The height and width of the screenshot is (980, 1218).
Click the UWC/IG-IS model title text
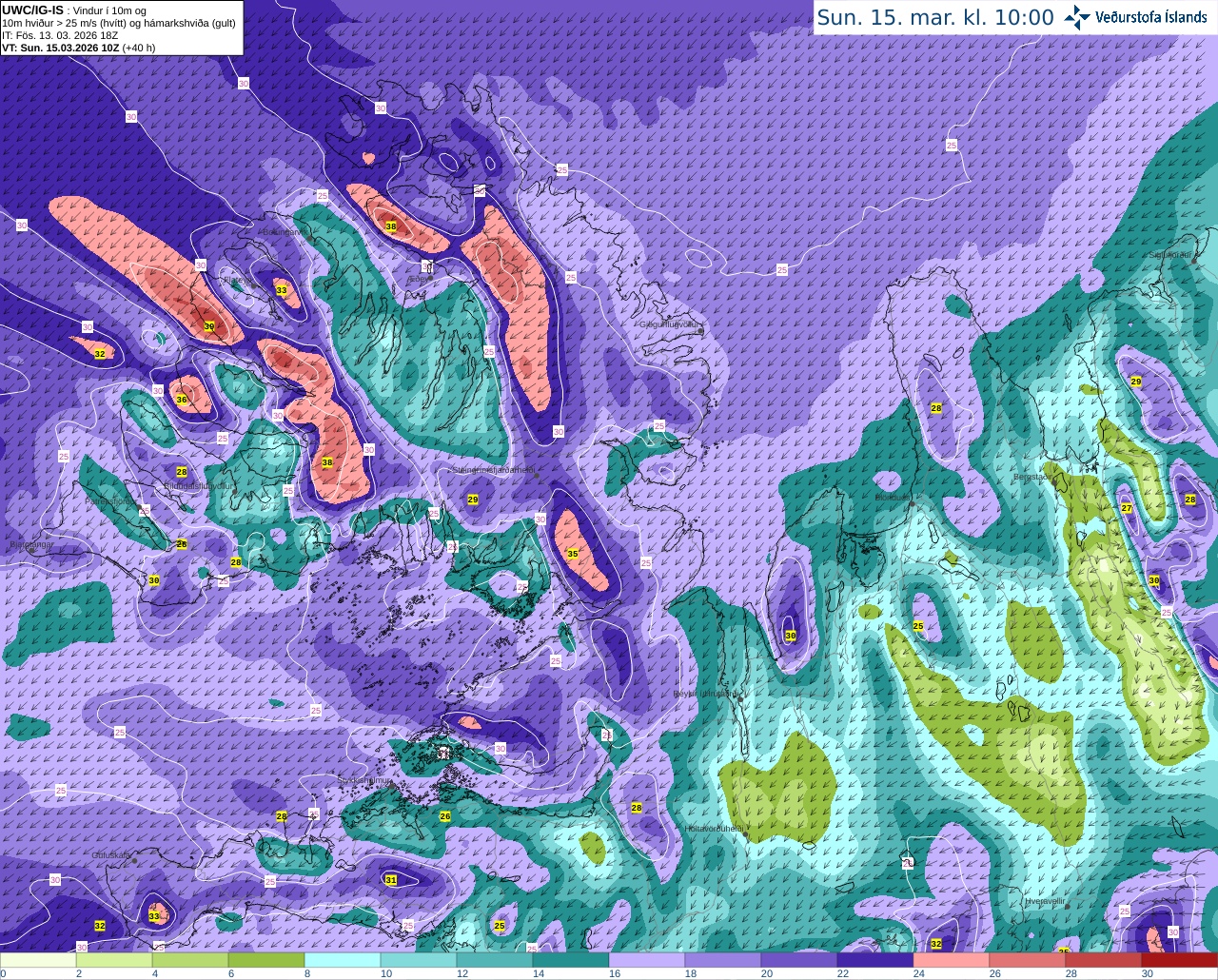33,10
